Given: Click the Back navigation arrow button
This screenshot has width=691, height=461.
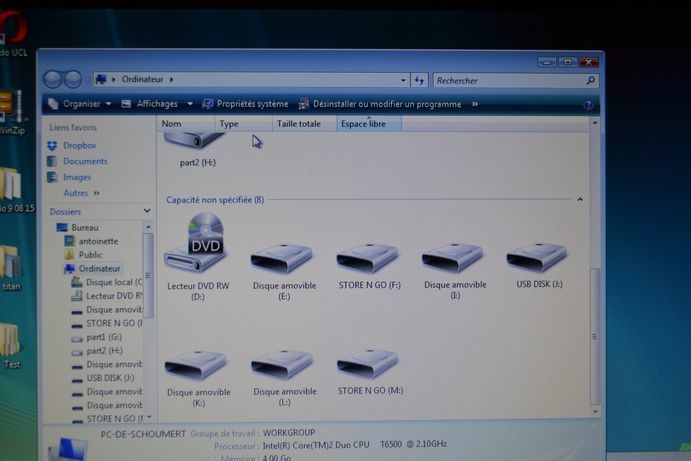Looking at the screenshot, I should [x=53, y=79].
